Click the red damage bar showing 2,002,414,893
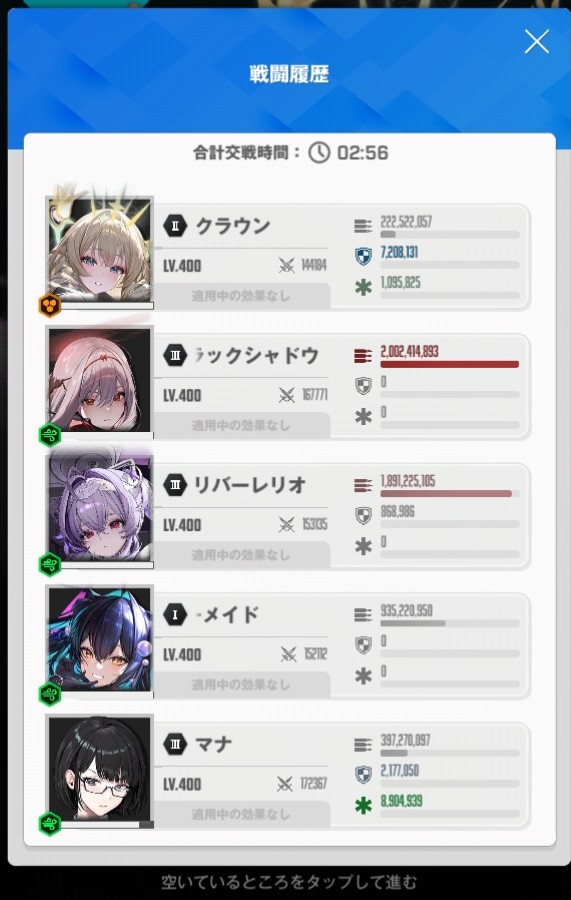This screenshot has width=571, height=900. click(449, 364)
